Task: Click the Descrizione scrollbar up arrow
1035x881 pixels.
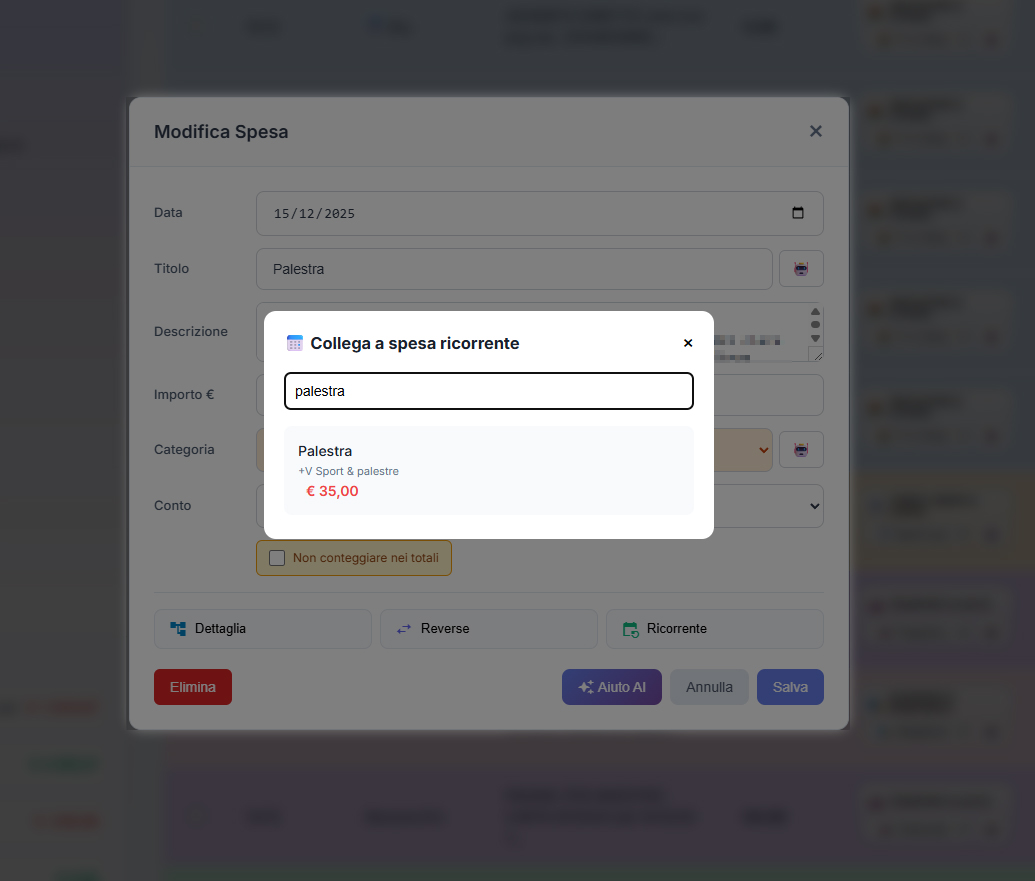Action: [x=815, y=311]
